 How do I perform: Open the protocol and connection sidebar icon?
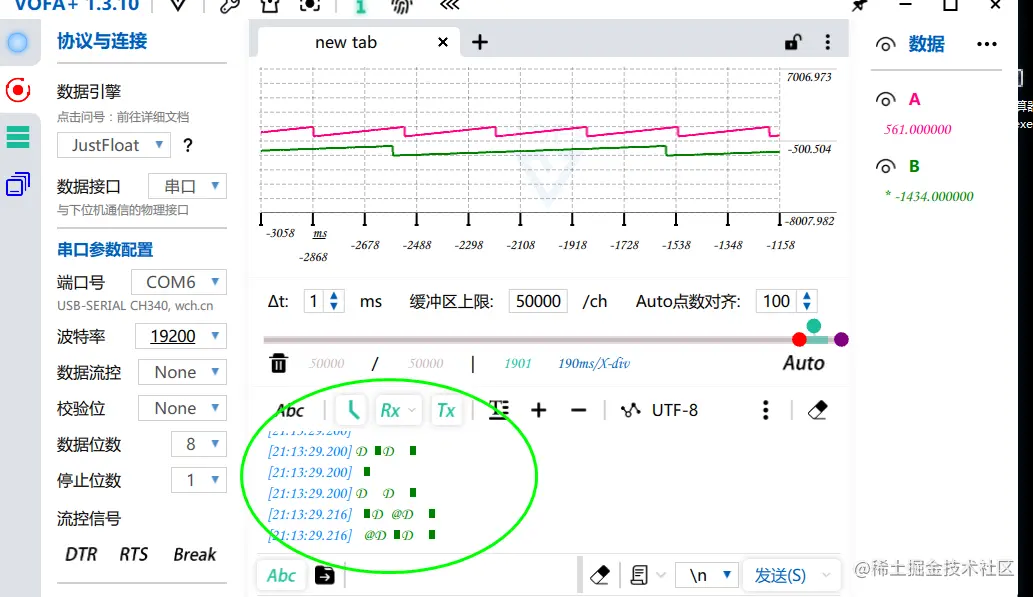(x=18, y=43)
